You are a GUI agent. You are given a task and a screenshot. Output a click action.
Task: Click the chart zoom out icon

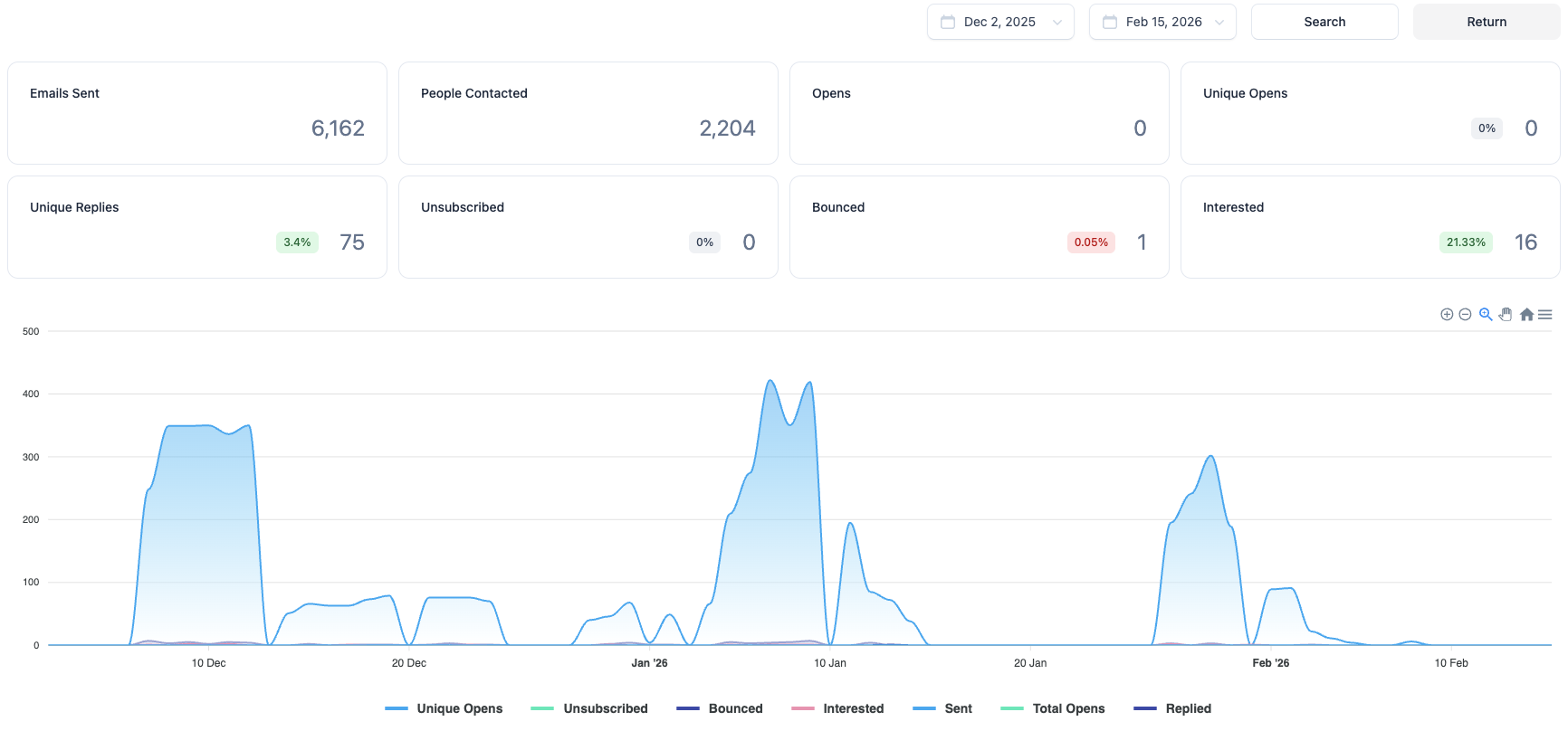[1465, 315]
